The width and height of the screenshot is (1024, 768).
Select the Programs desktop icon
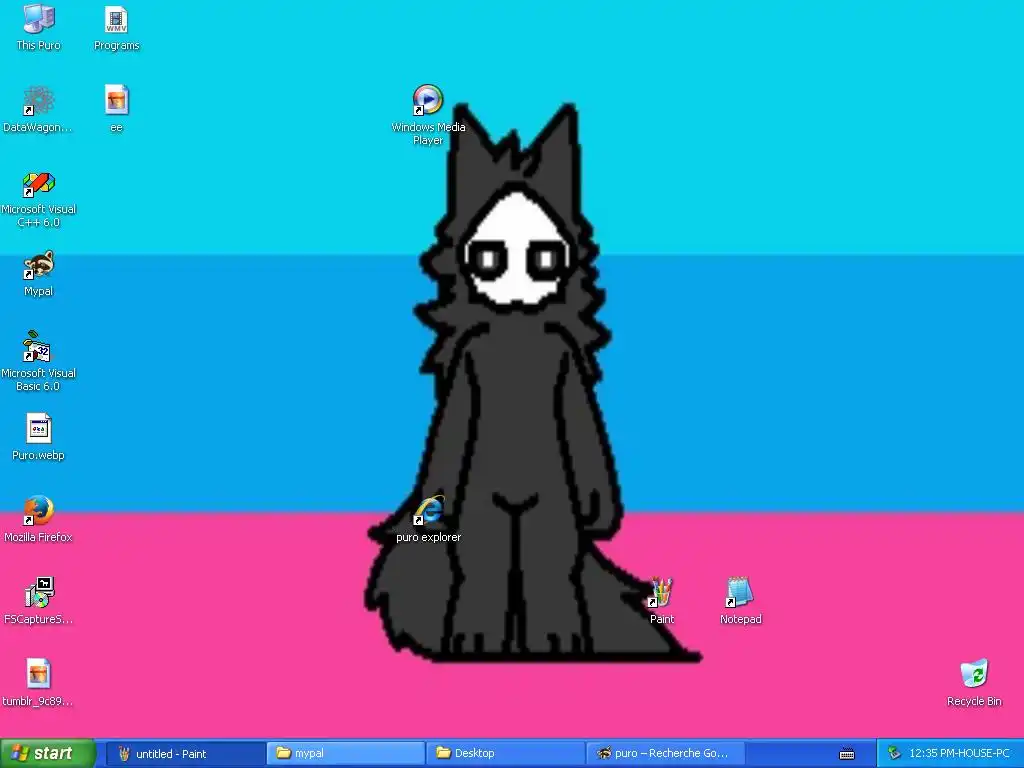point(116,28)
